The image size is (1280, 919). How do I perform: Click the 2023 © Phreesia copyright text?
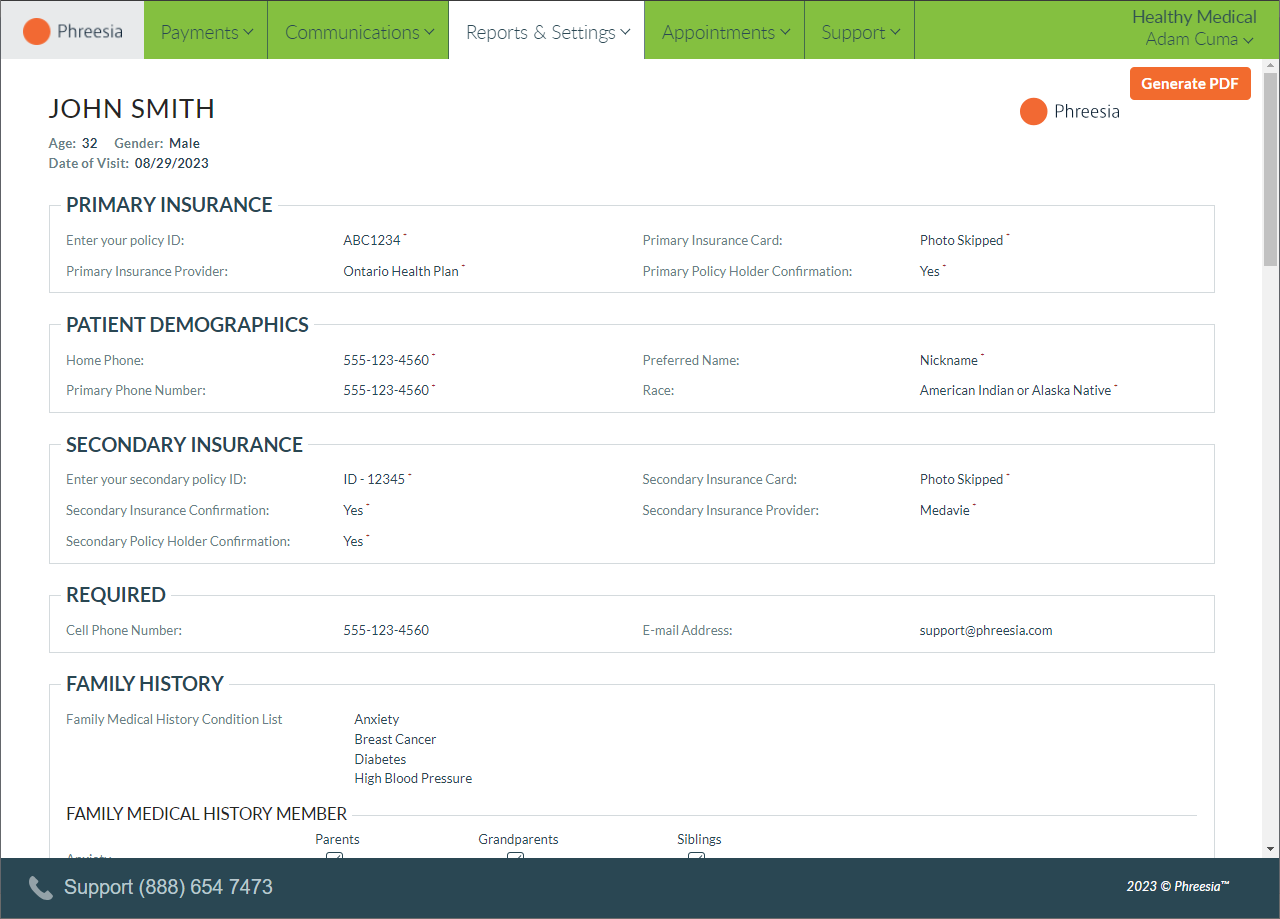[x=1178, y=886]
